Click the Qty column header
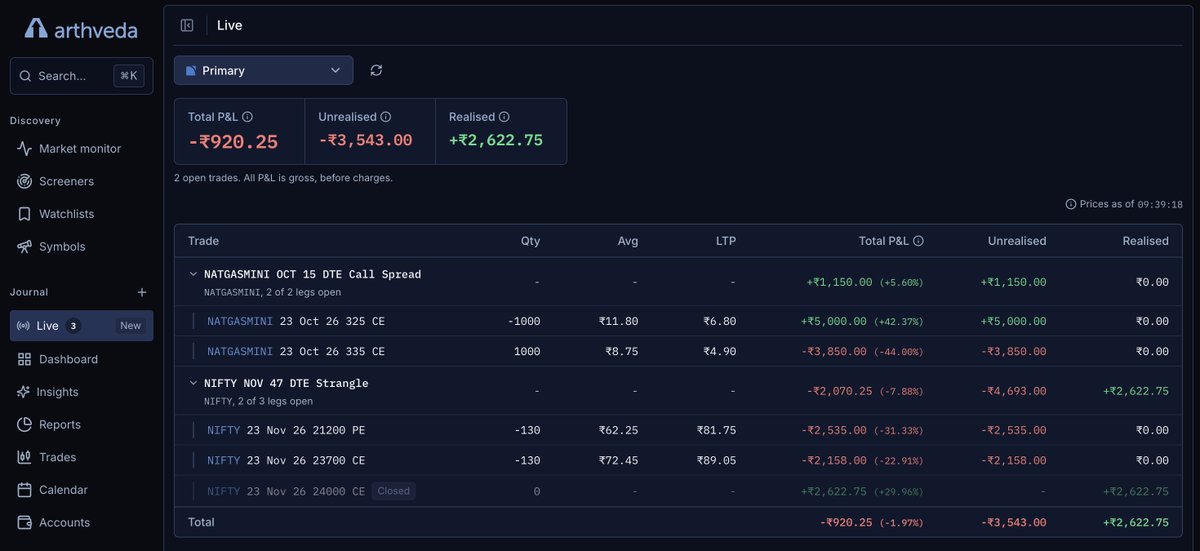The image size is (1200, 551). tap(530, 241)
